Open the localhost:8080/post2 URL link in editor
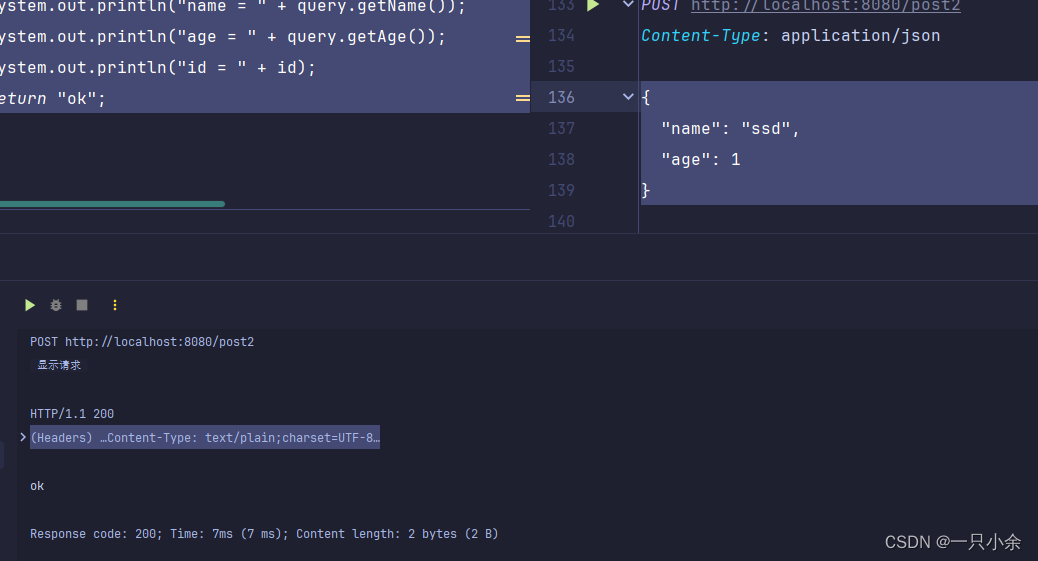The height and width of the screenshot is (561, 1038). [x=825, y=6]
